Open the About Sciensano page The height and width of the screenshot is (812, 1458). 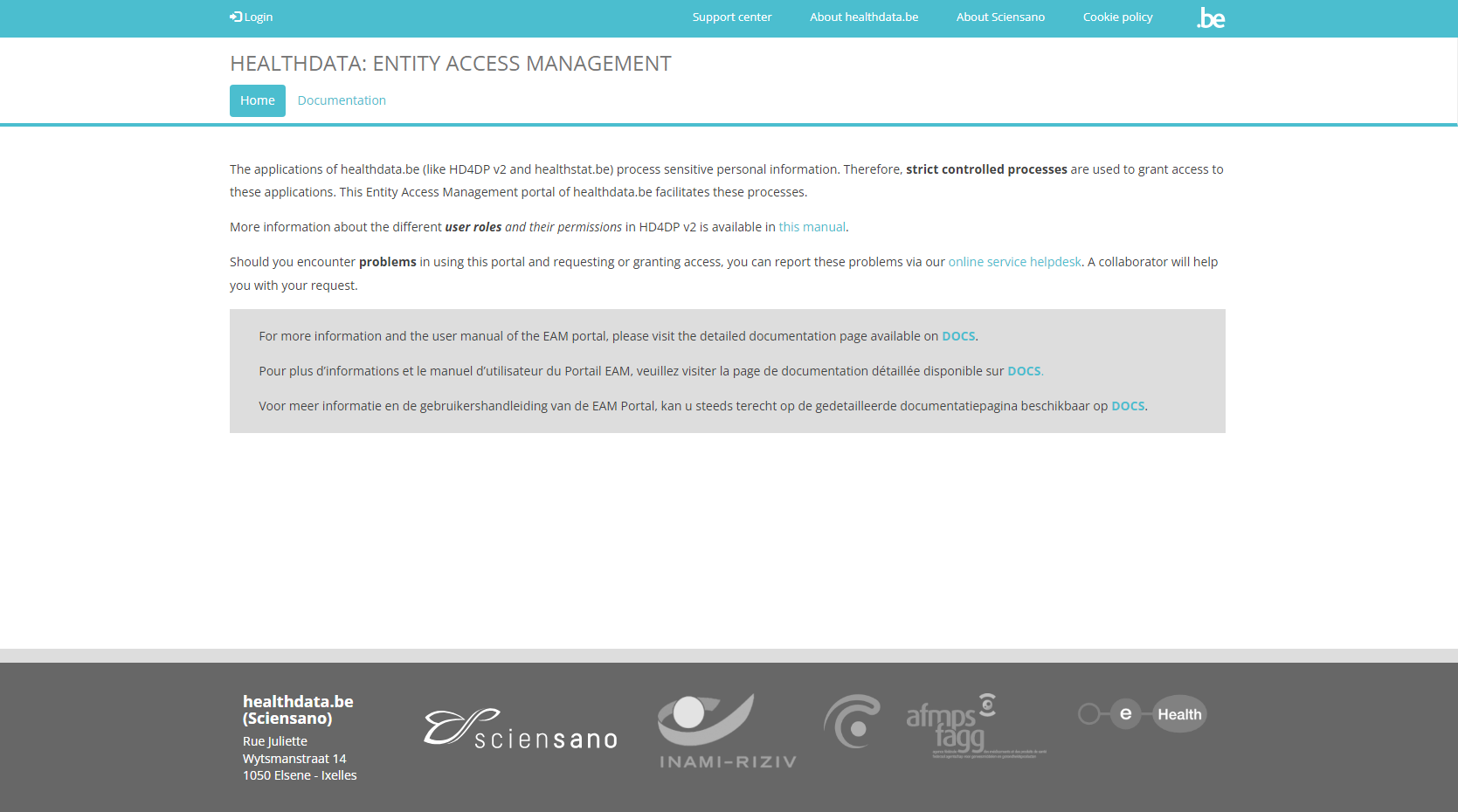pos(1000,17)
